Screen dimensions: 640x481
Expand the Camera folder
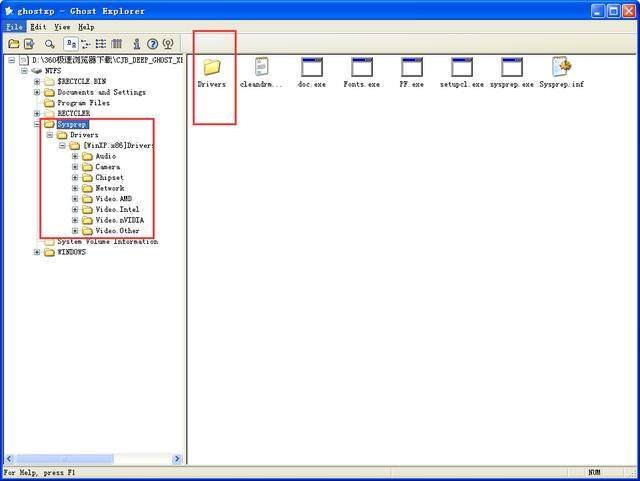coord(75,167)
